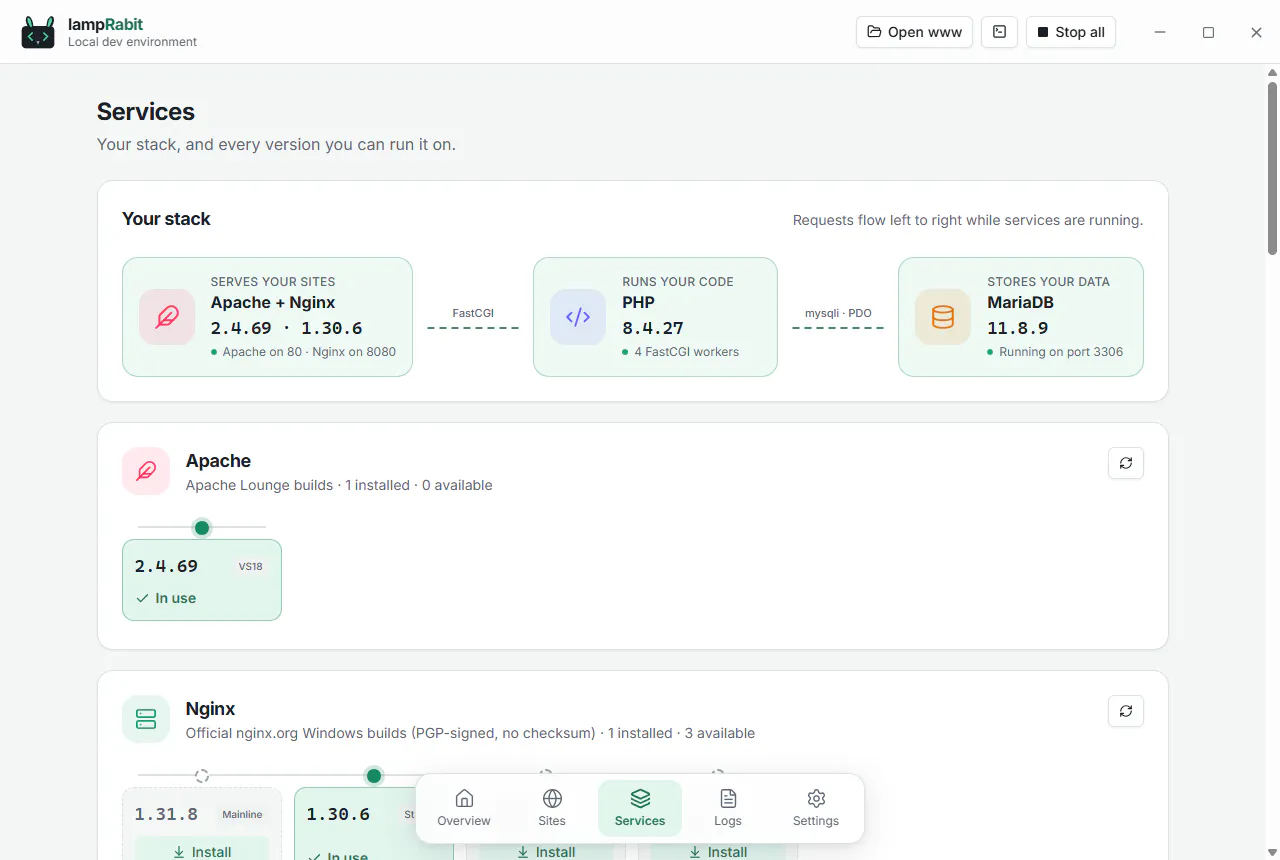Click the page vertical scrollbar
Screen dimensions: 1280x860
[1273, 168]
